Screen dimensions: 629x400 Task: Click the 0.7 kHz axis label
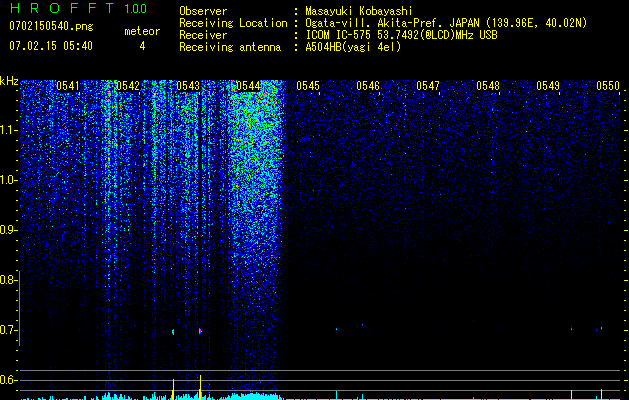[9, 330]
